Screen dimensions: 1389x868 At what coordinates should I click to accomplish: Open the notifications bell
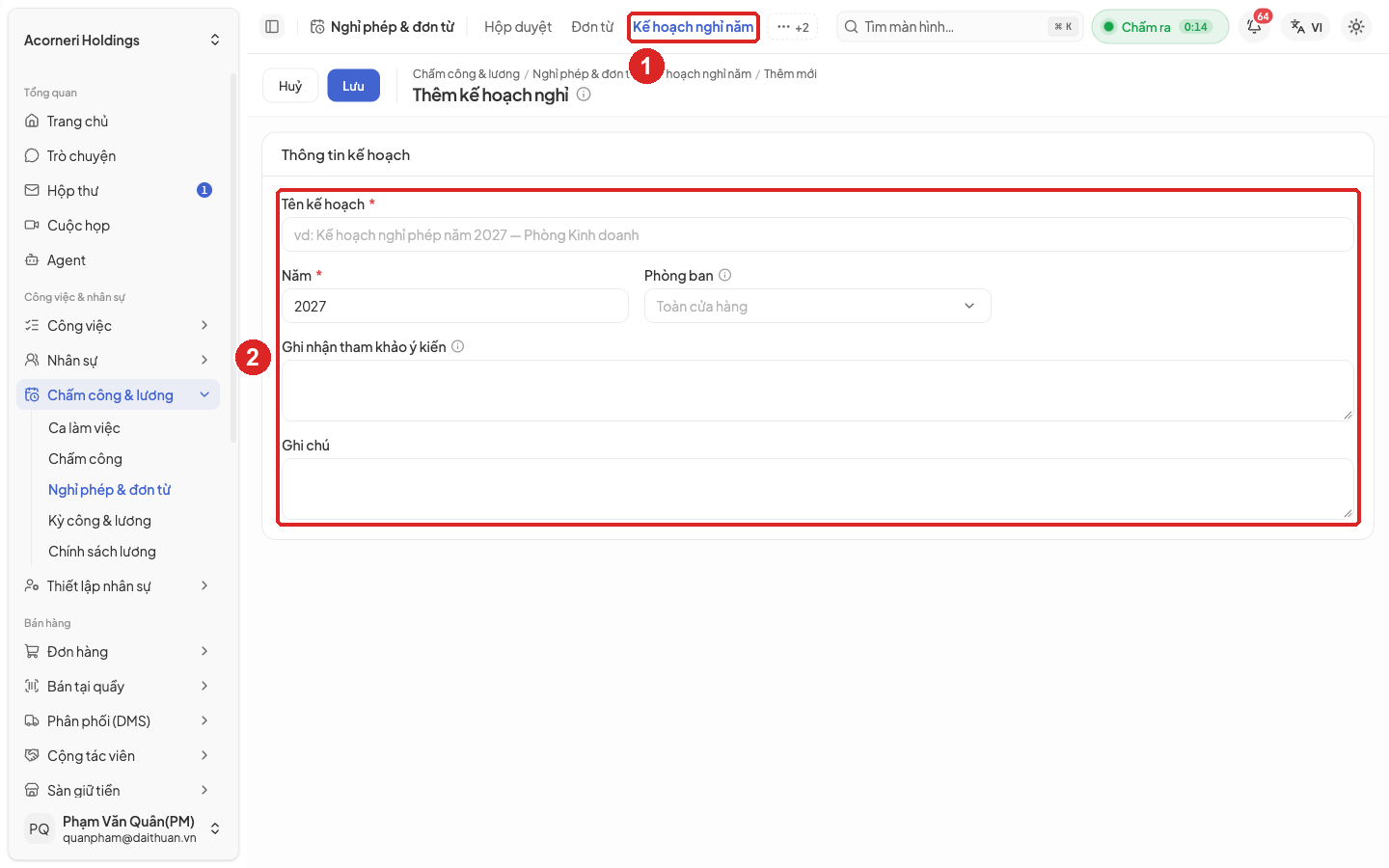(1254, 27)
